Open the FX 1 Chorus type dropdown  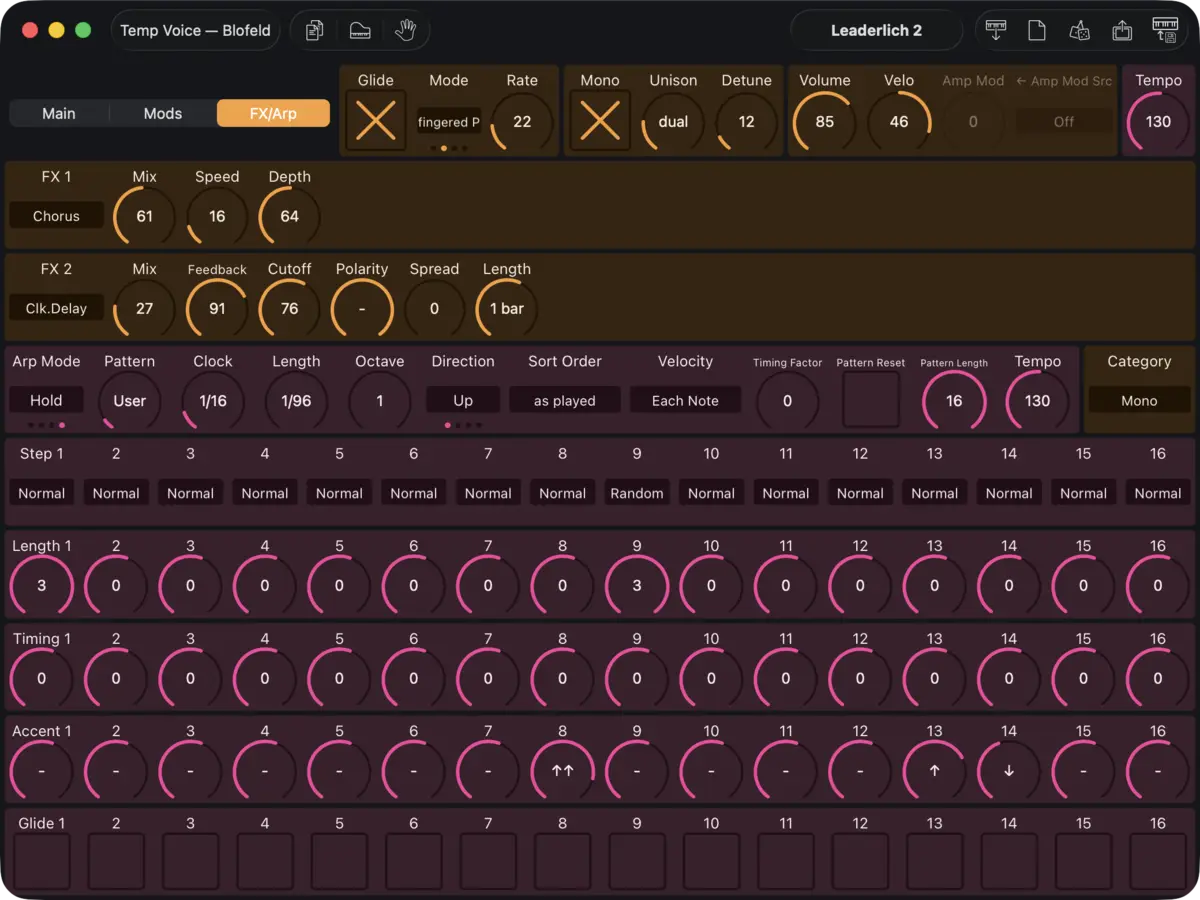tap(56, 216)
